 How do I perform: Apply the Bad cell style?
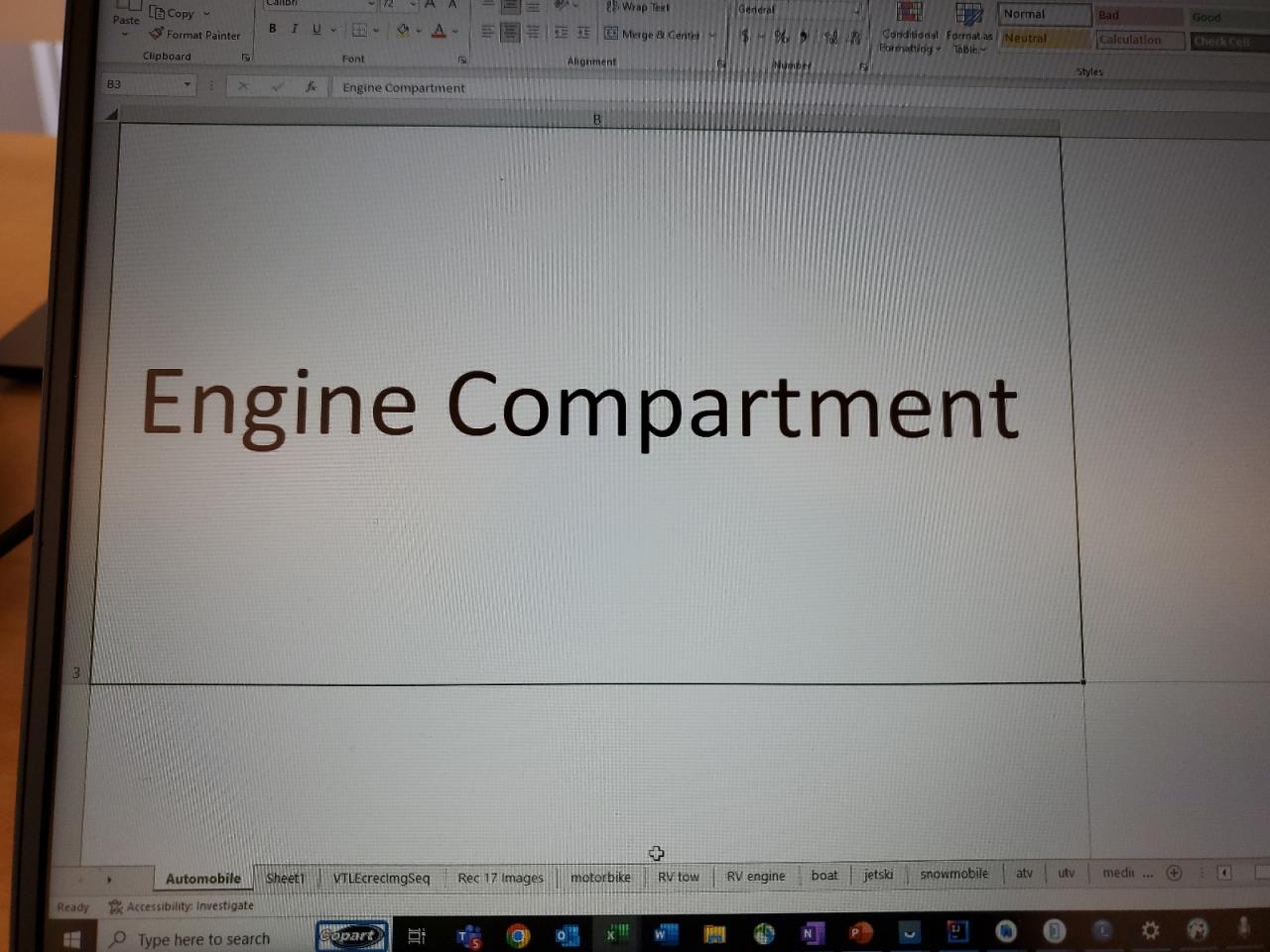point(1139,15)
